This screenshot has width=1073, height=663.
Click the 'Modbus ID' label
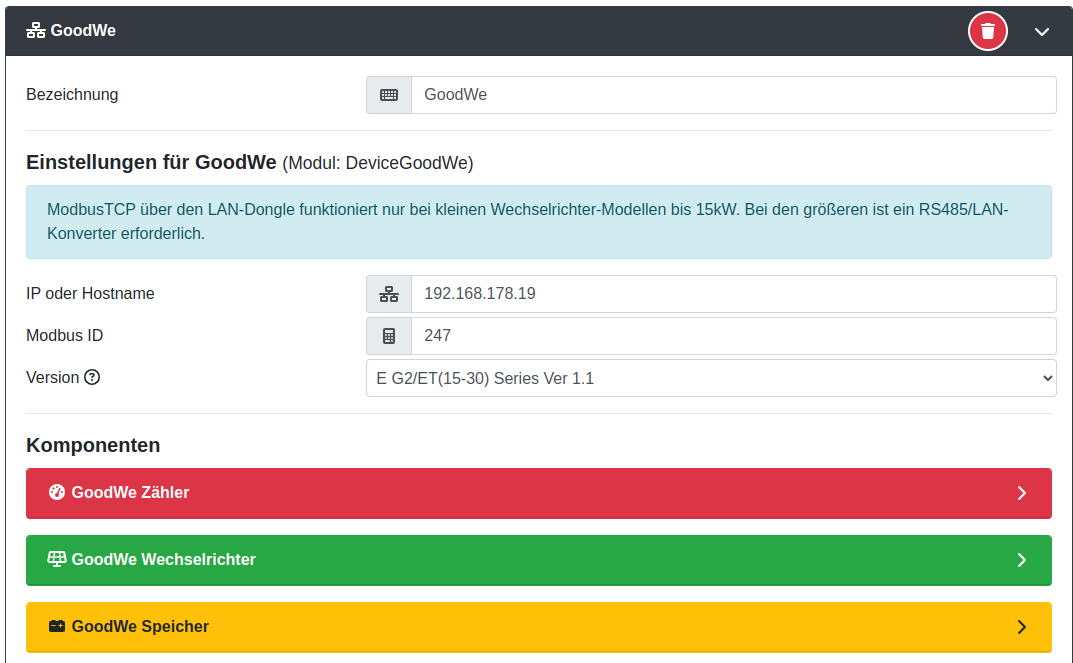click(x=64, y=335)
